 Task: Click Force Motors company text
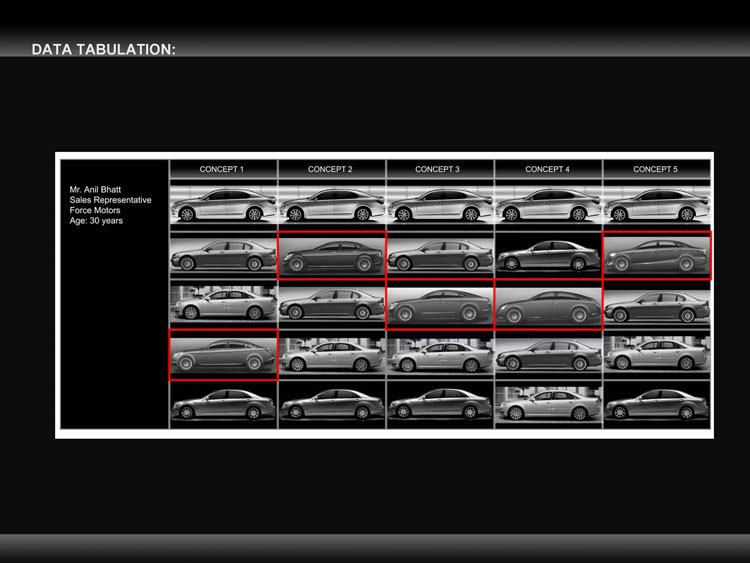[95, 210]
